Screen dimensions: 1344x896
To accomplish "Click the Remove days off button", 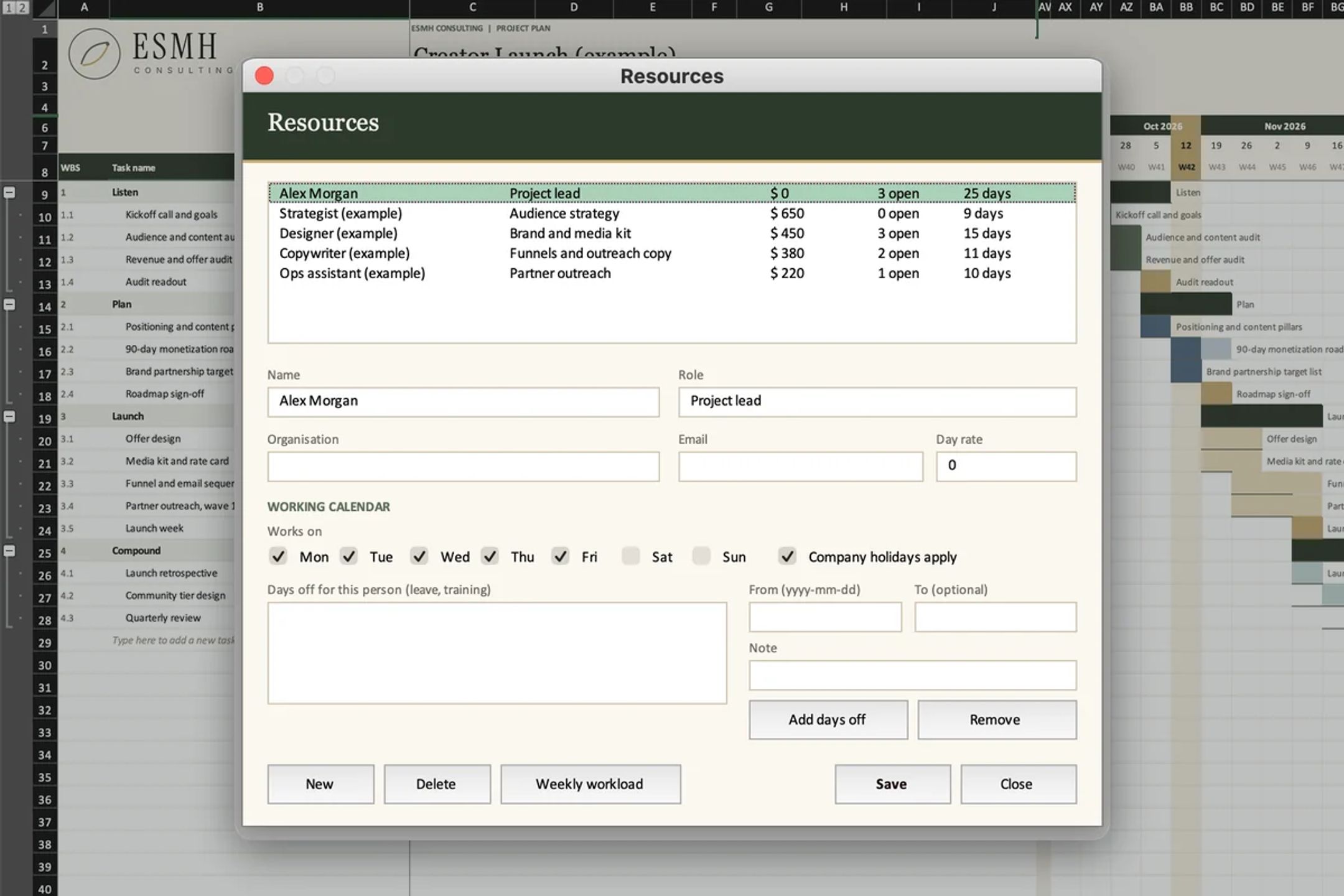I will [997, 720].
